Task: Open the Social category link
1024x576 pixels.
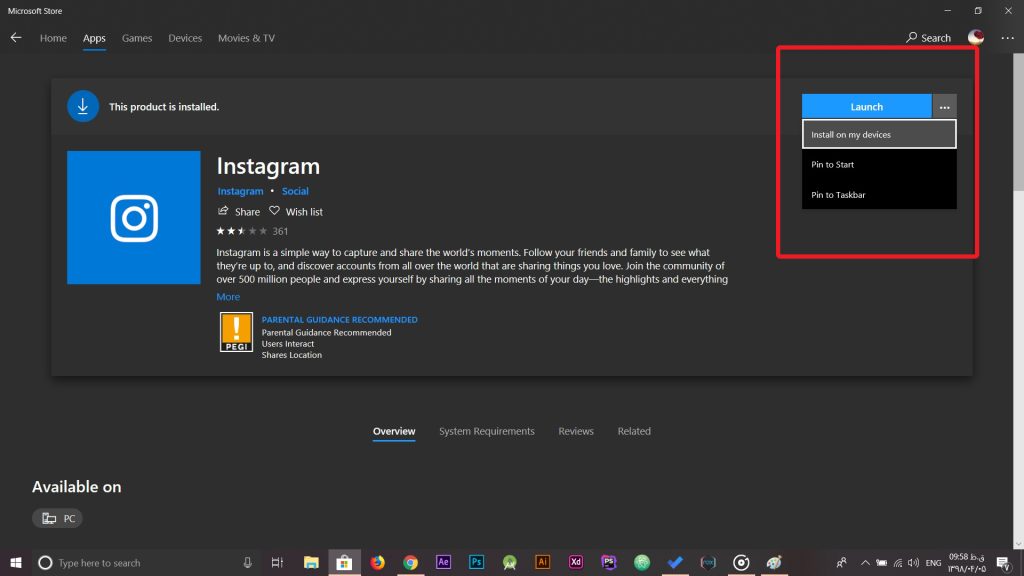Action: (295, 191)
